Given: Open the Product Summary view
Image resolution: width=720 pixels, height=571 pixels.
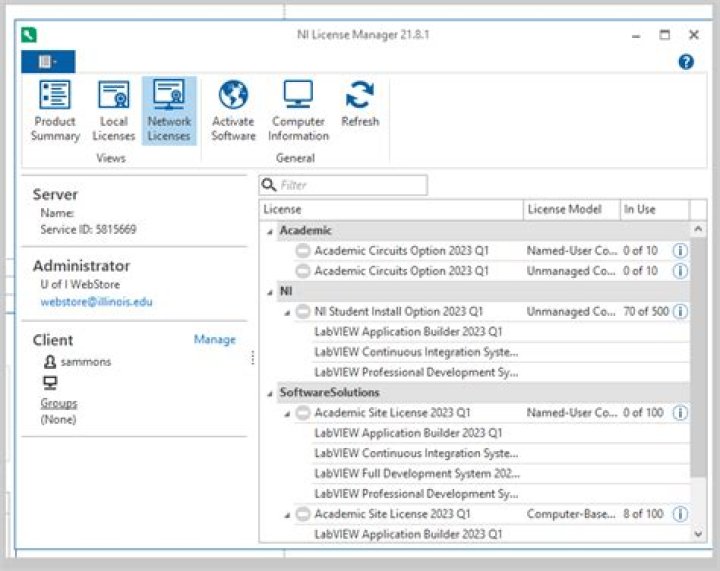Looking at the screenshot, I should click(x=54, y=110).
